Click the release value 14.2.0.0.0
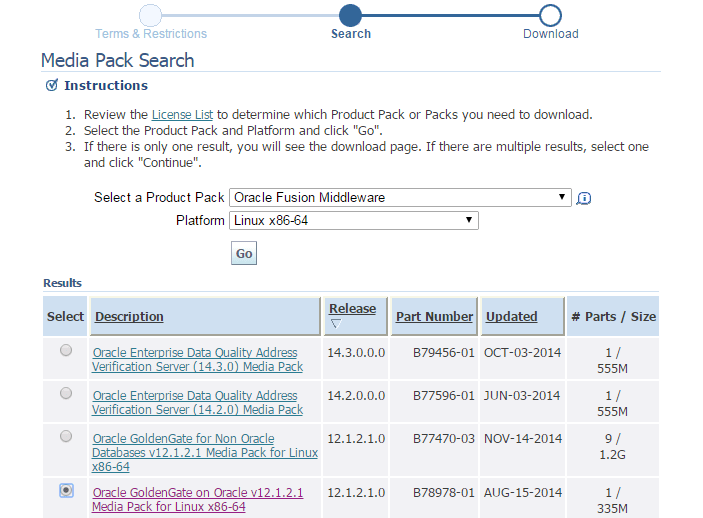This screenshot has height=518, width=703. (x=356, y=396)
